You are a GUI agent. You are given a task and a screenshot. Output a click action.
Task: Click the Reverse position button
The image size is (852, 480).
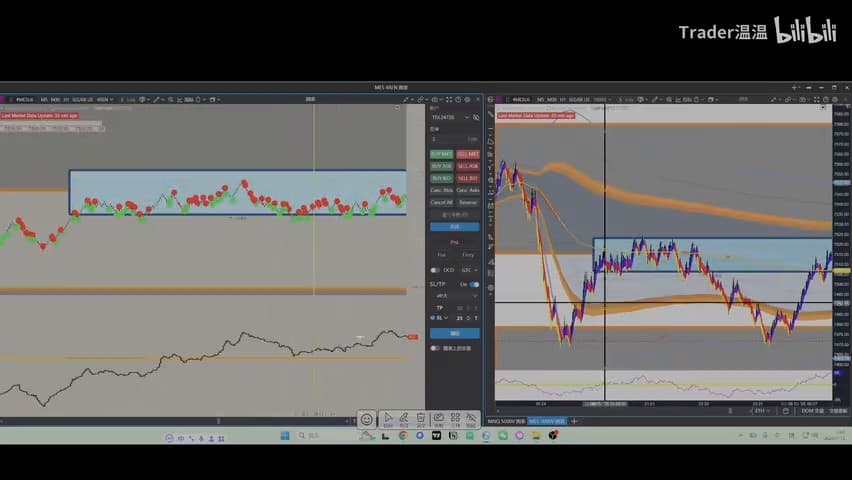point(467,202)
